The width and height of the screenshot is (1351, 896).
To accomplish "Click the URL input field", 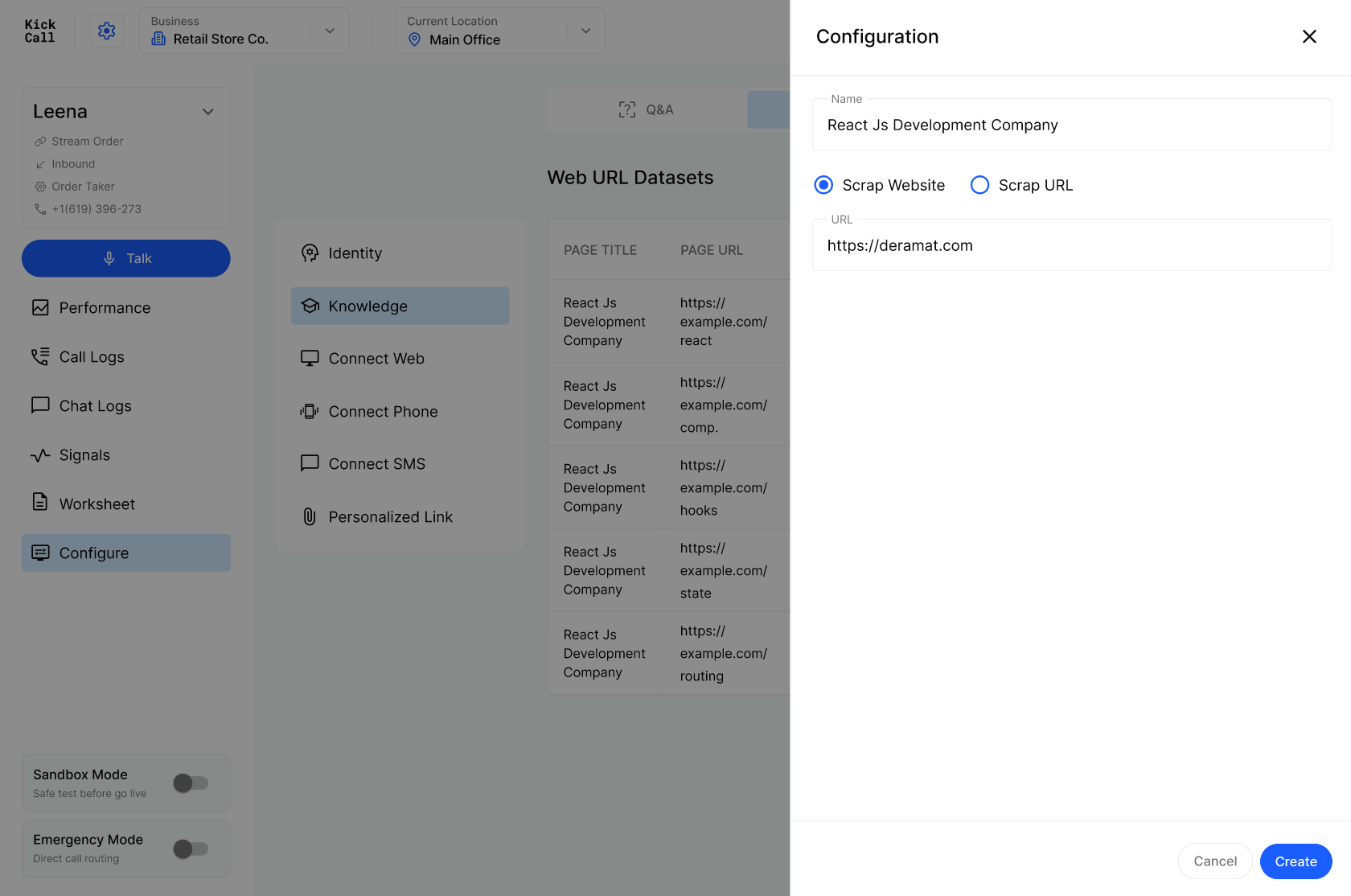I will click(x=1072, y=245).
